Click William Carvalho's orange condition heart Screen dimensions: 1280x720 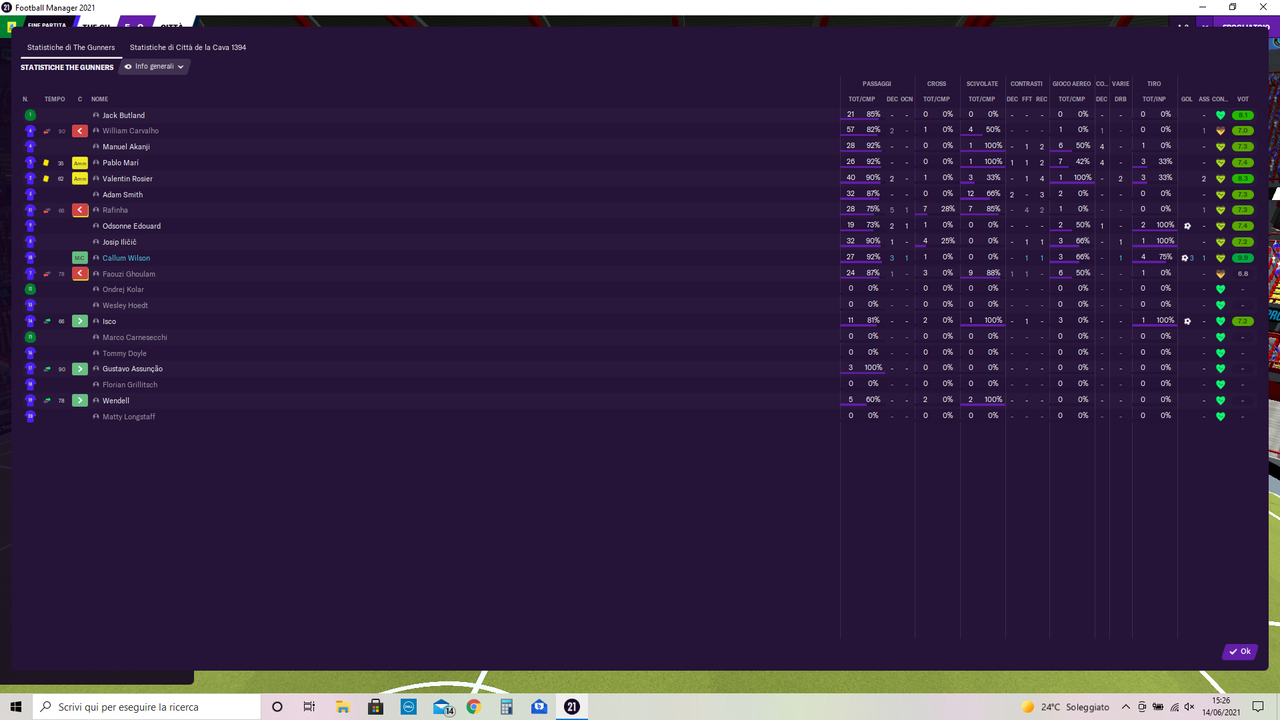pos(1220,131)
